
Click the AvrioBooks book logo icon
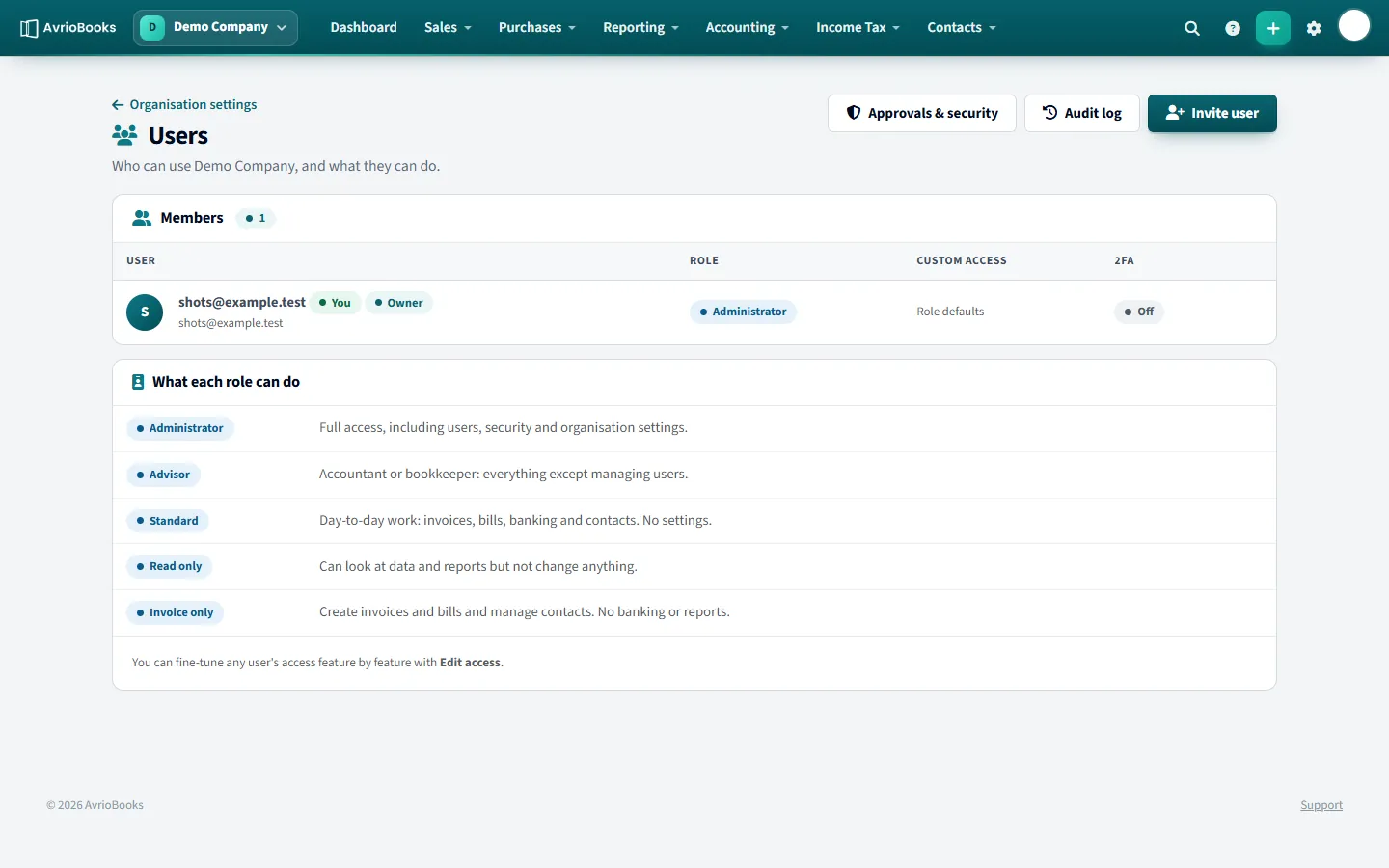point(29,28)
